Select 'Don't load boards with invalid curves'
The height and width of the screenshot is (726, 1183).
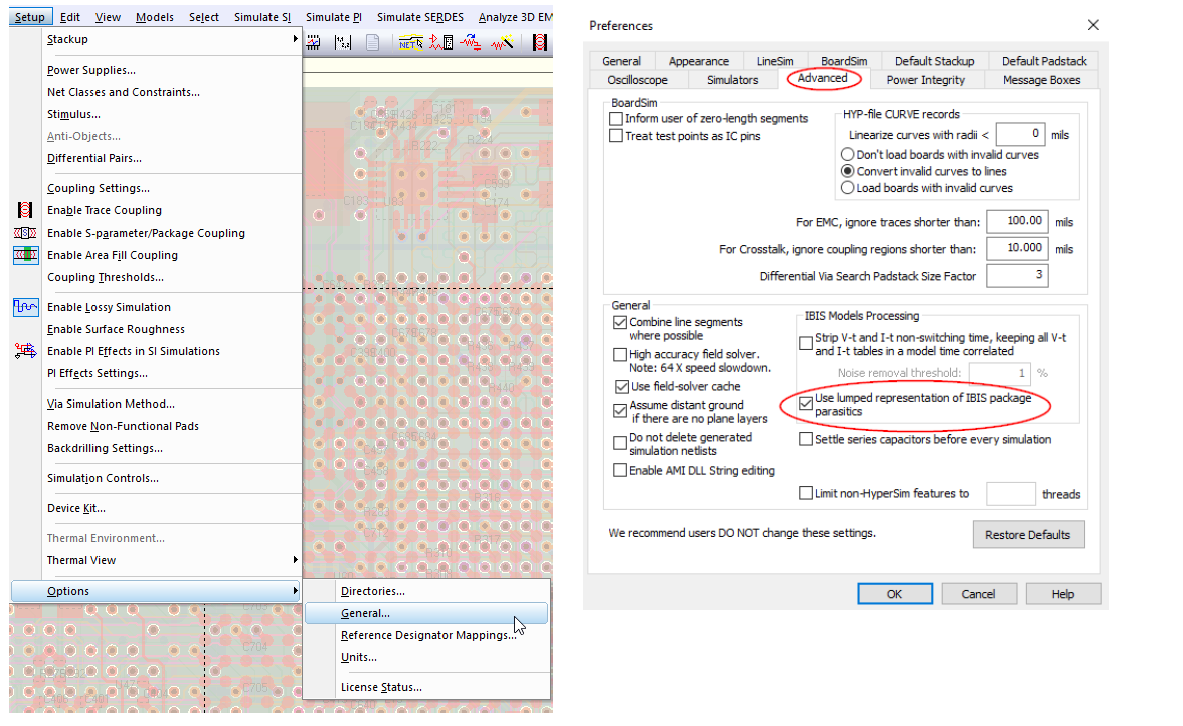click(x=847, y=154)
